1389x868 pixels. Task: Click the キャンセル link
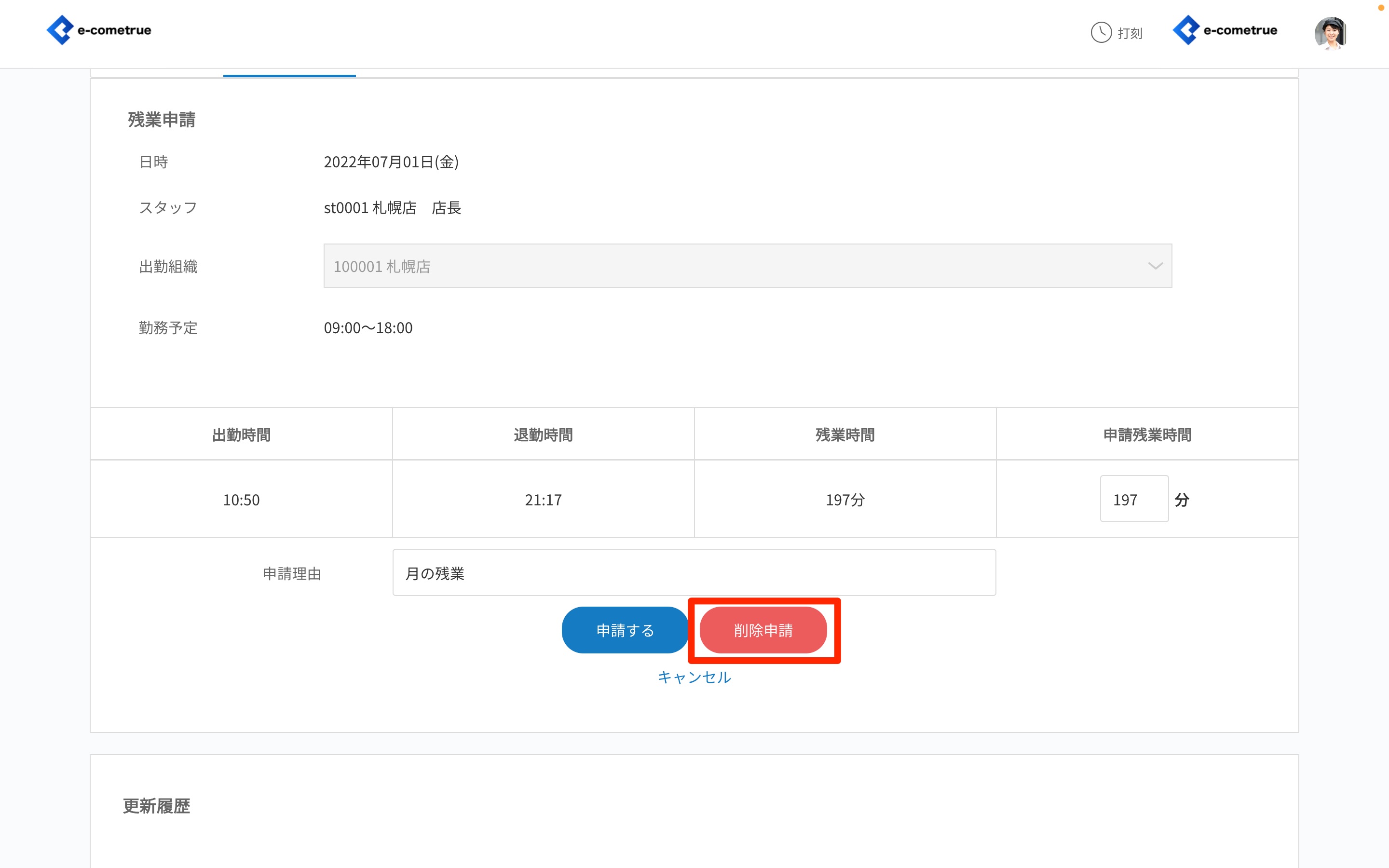point(694,677)
